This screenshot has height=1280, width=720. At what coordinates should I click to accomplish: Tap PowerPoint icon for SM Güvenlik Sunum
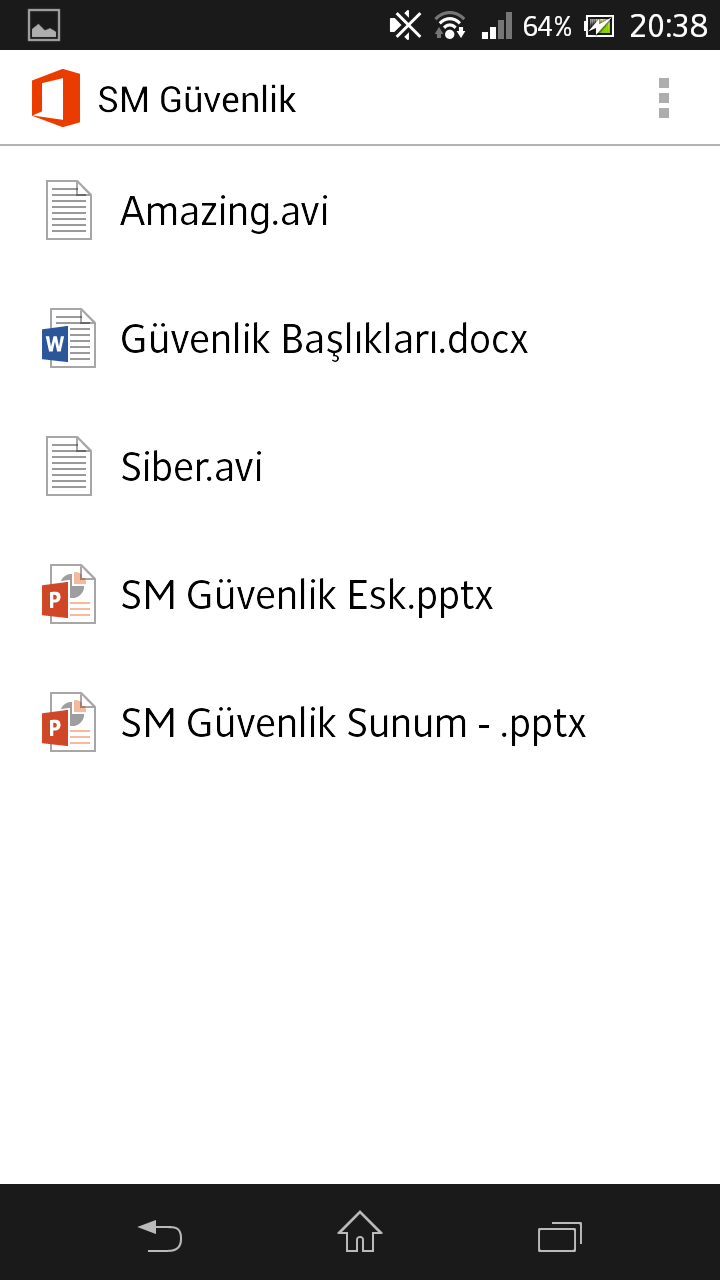click(69, 722)
